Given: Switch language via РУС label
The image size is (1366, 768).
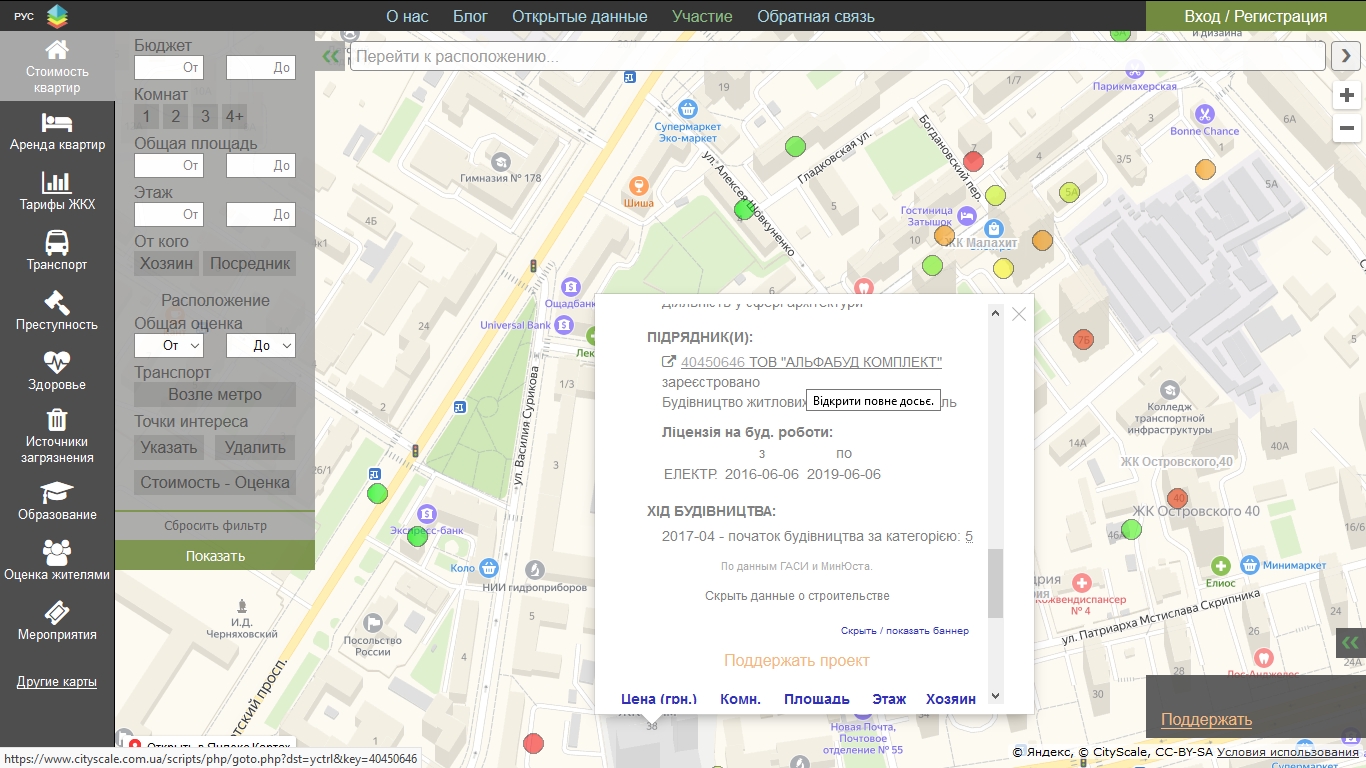Looking at the screenshot, I should point(23,16).
